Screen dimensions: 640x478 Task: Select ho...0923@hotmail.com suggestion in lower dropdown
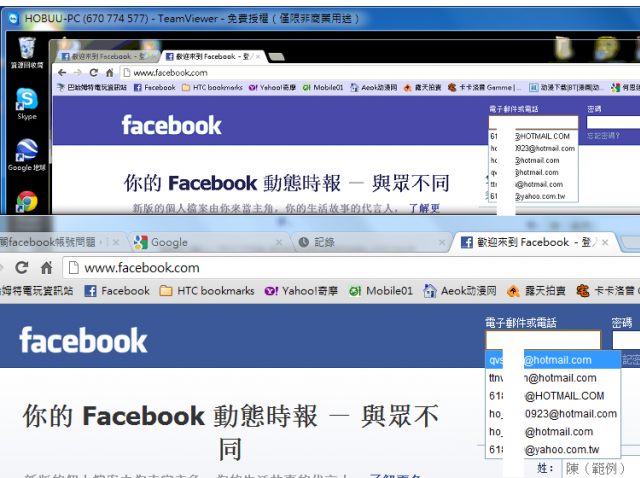pos(553,414)
